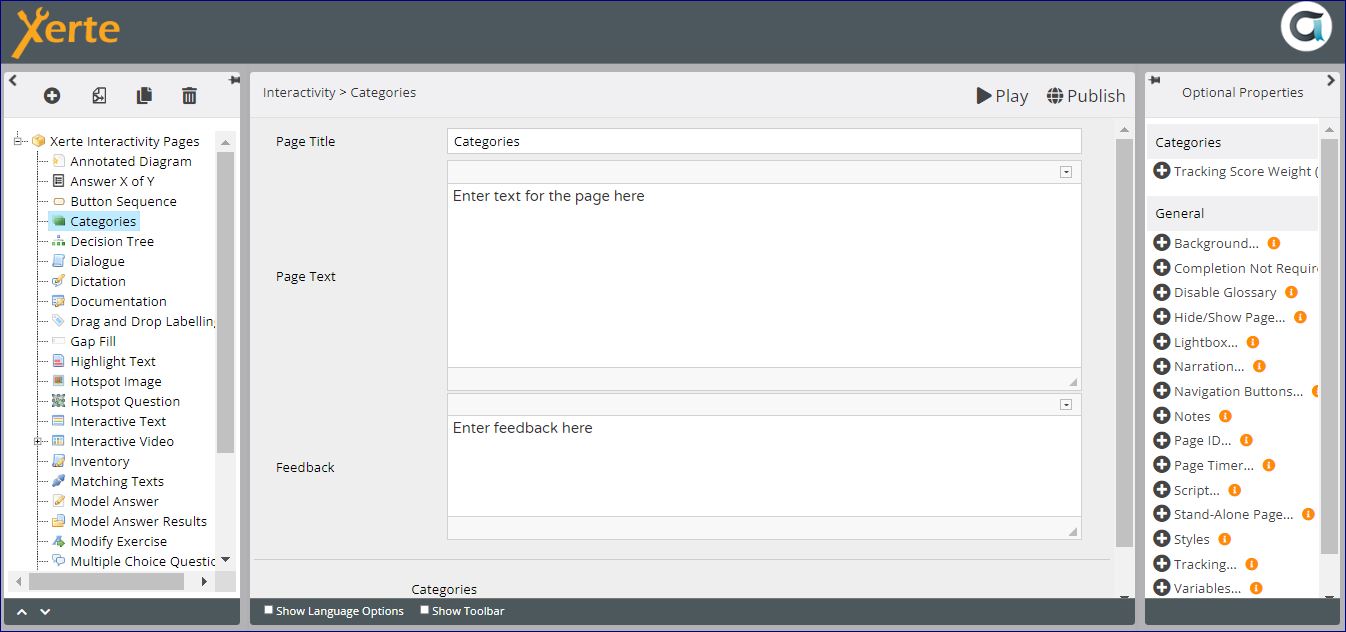The width and height of the screenshot is (1346, 632).
Task: Toggle the Show Toolbar checkbox
Action: click(x=425, y=610)
